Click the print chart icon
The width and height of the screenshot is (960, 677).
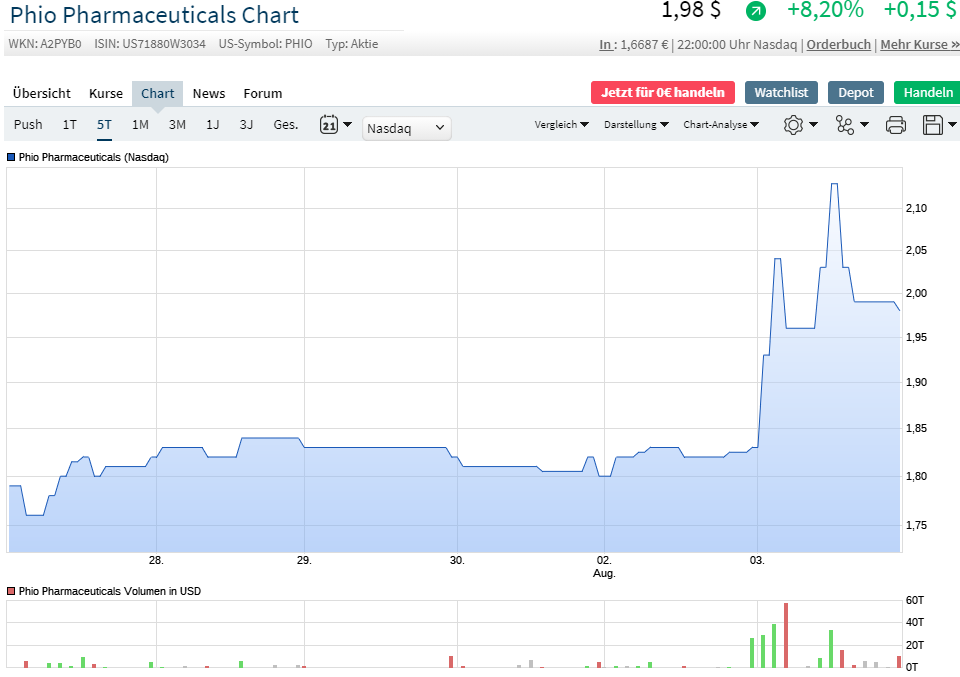click(895, 126)
